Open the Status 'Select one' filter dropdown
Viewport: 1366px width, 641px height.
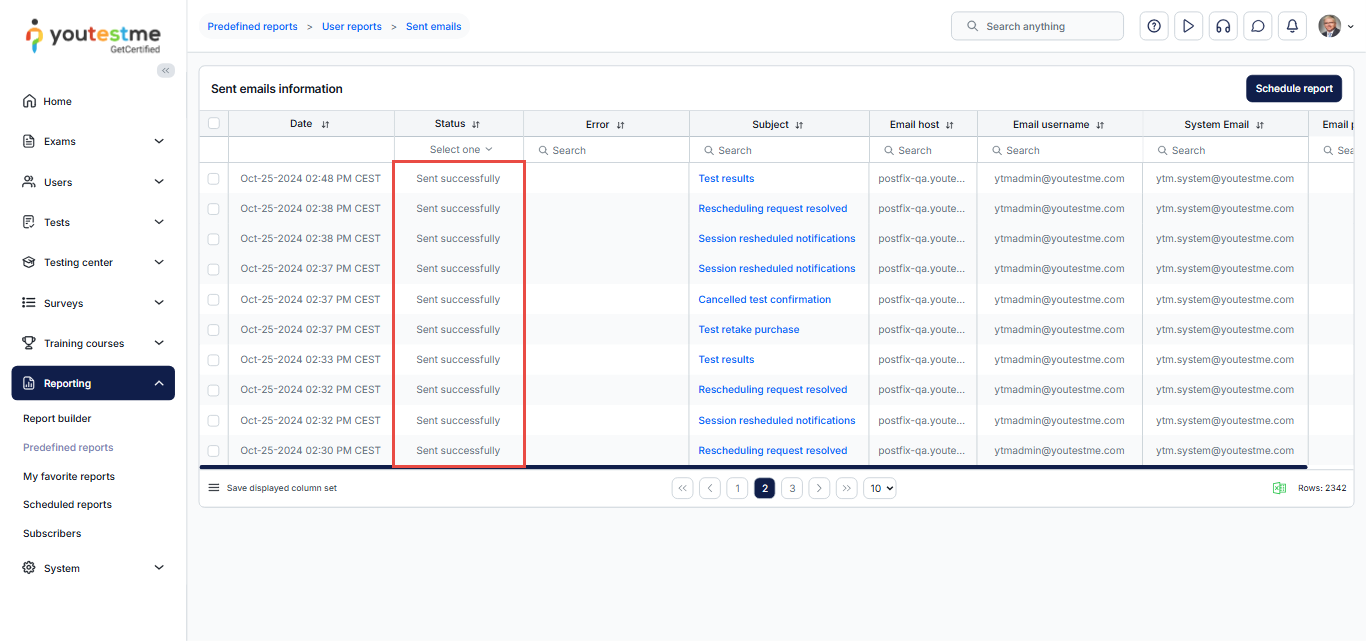point(460,150)
